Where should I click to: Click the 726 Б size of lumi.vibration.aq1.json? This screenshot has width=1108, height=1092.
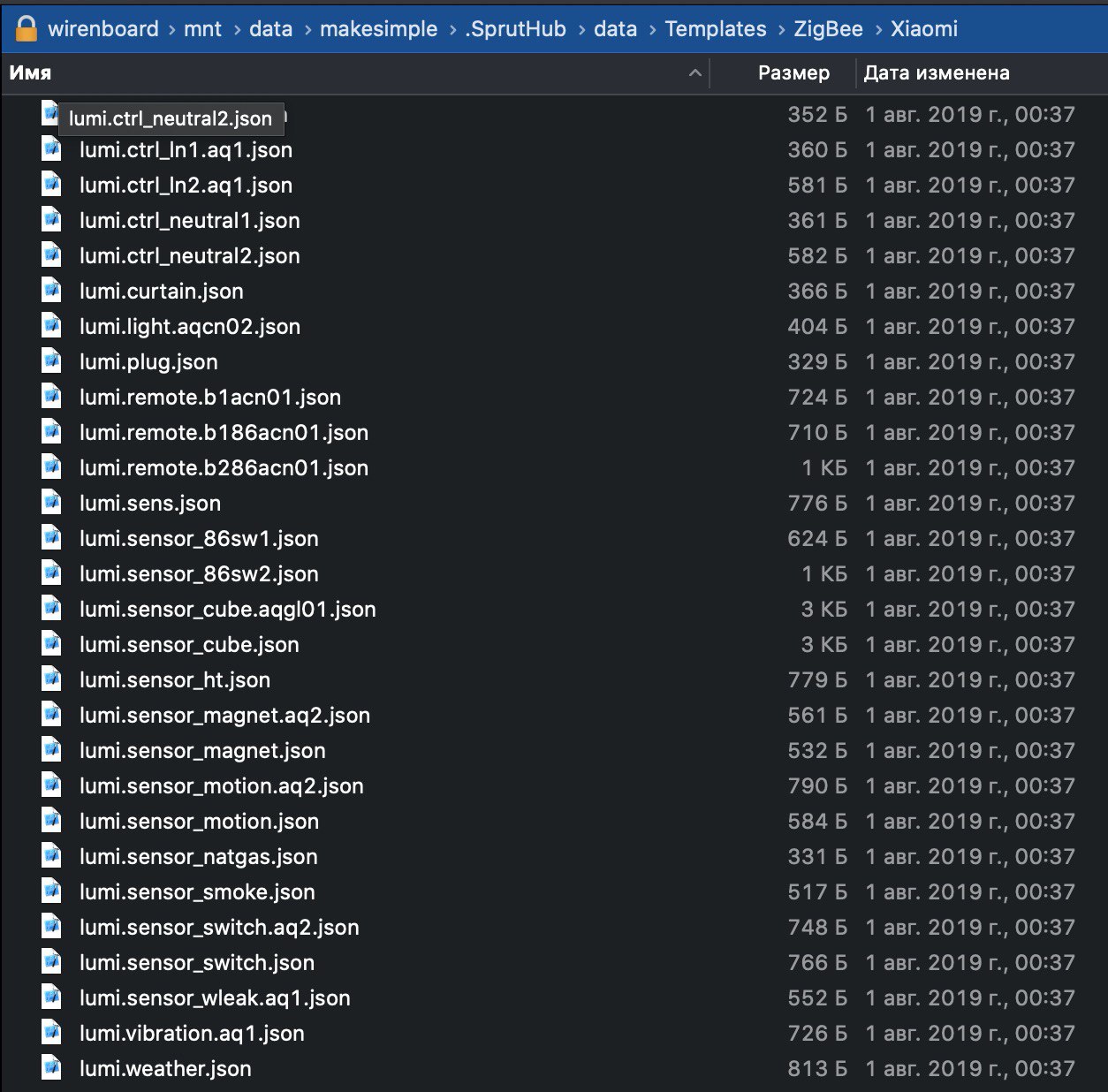[x=817, y=1034]
